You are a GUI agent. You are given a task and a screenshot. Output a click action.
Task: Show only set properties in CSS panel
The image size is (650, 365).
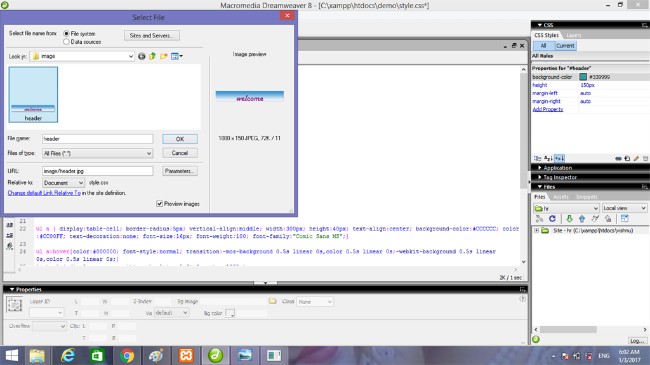[x=559, y=158]
